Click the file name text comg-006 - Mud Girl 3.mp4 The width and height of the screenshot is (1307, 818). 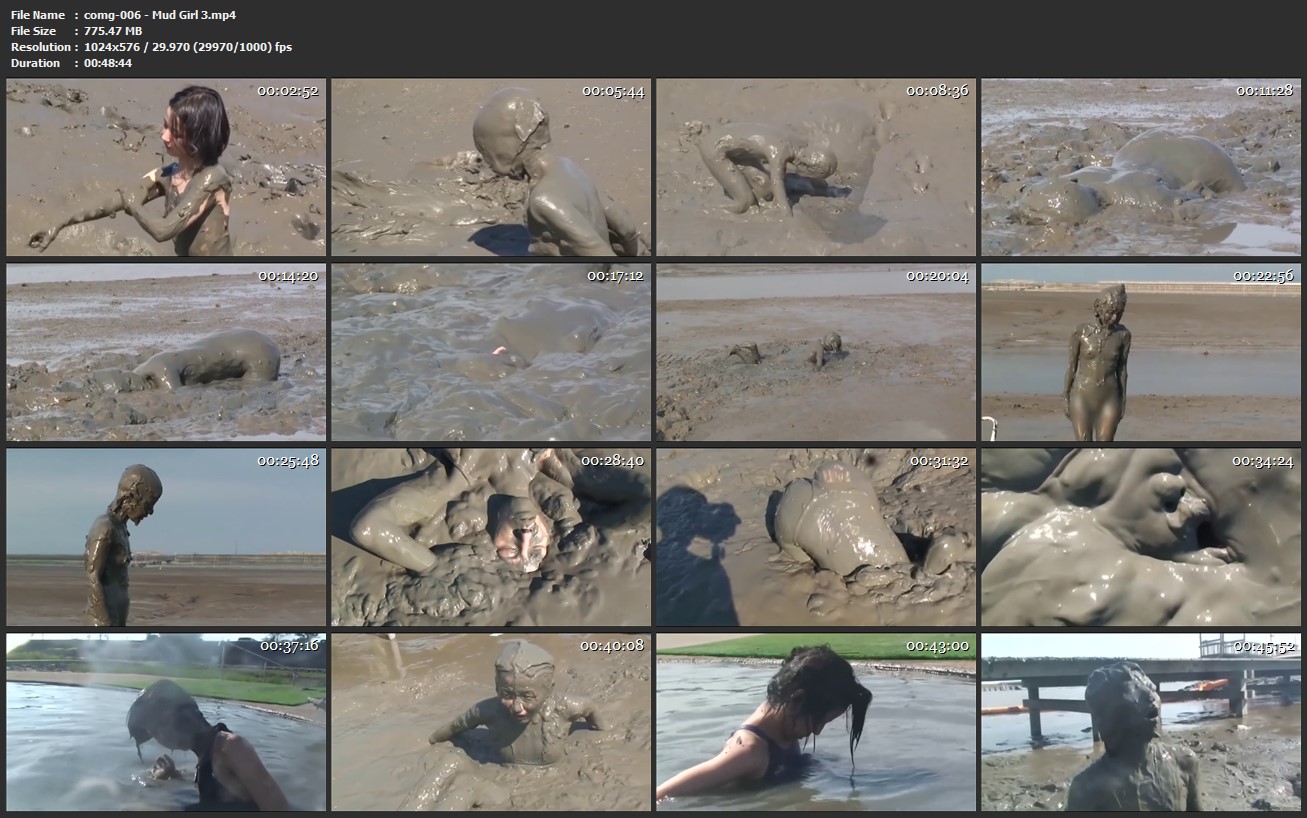[x=160, y=15]
